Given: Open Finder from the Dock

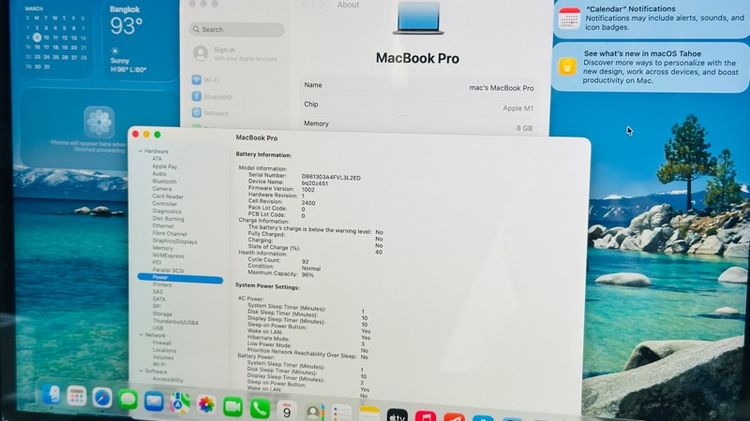Looking at the screenshot, I should (51, 395).
